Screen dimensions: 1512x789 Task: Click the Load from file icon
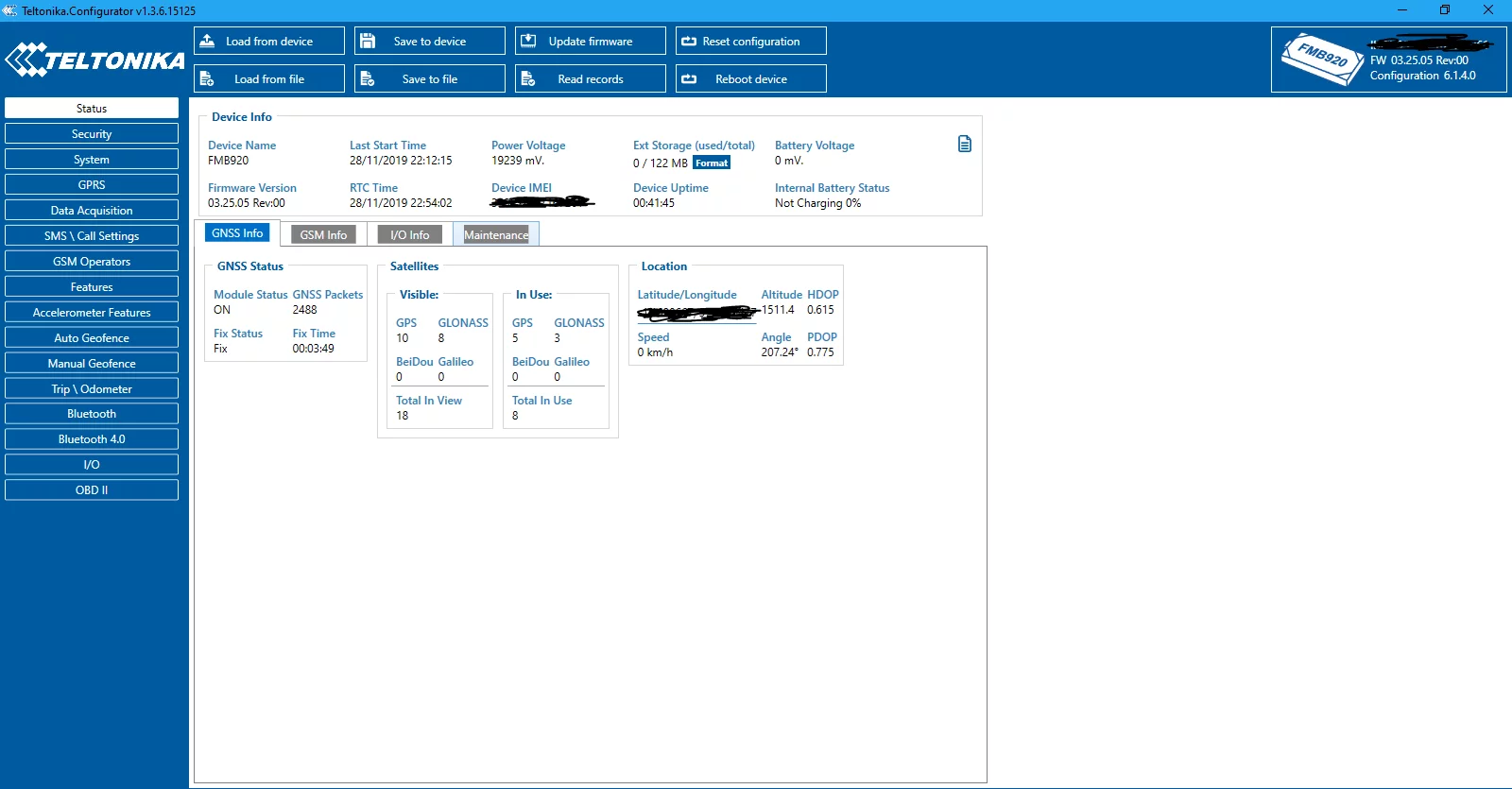207,78
